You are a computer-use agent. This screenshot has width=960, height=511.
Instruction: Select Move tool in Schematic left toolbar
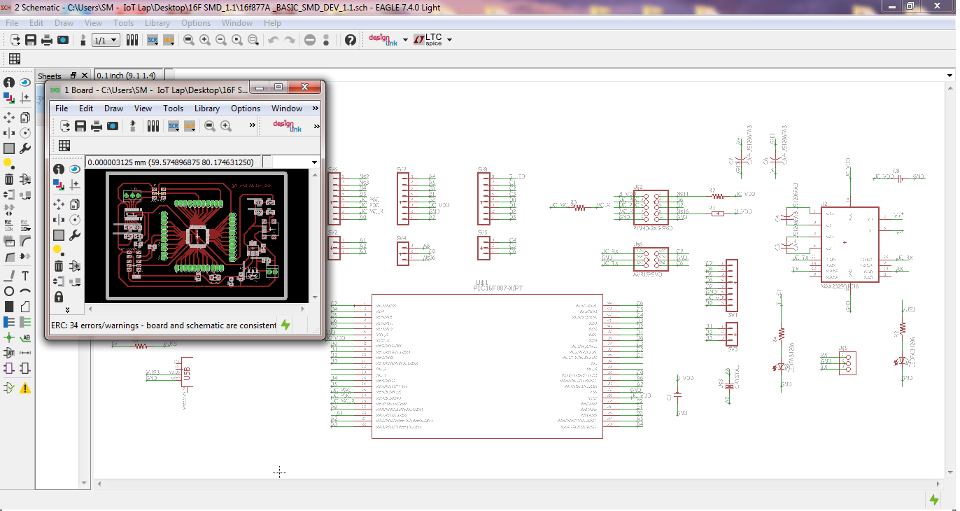(x=9, y=117)
